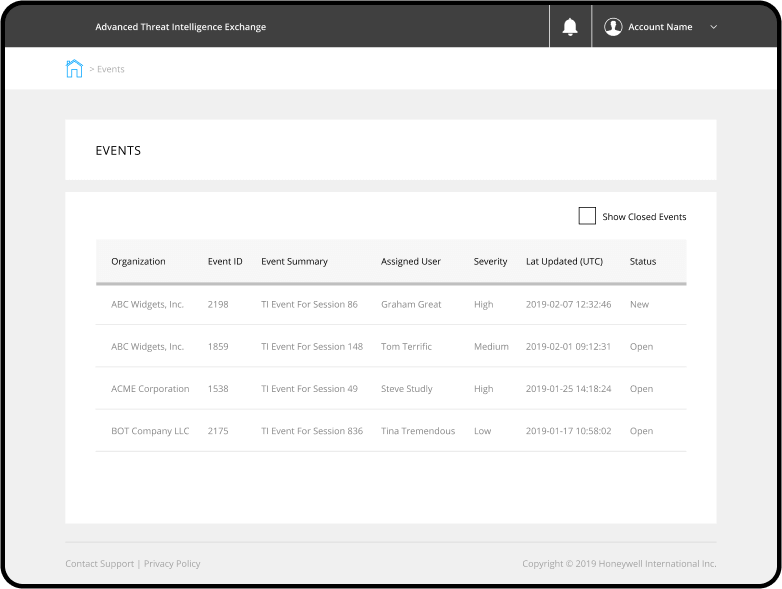Click TI Event For Session 836
The height and width of the screenshot is (589, 782).
click(x=312, y=431)
